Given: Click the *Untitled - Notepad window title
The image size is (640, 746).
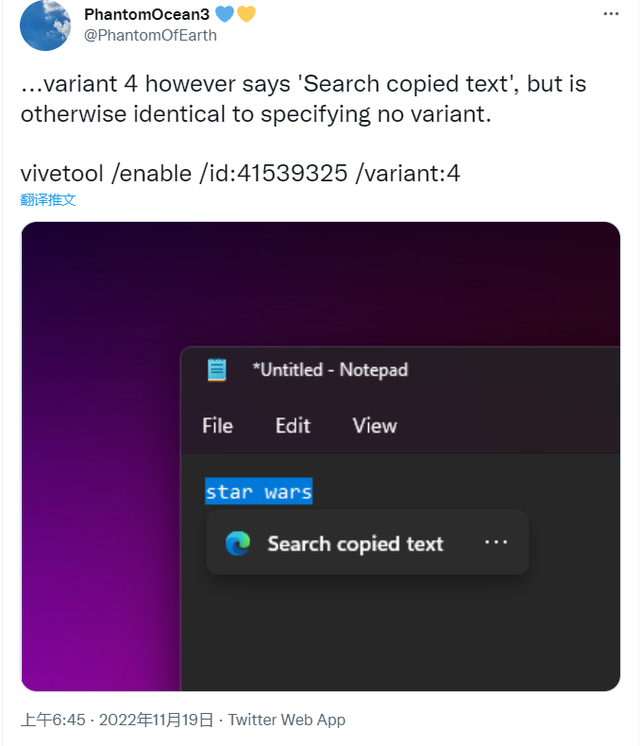Looking at the screenshot, I should coord(330,370).
